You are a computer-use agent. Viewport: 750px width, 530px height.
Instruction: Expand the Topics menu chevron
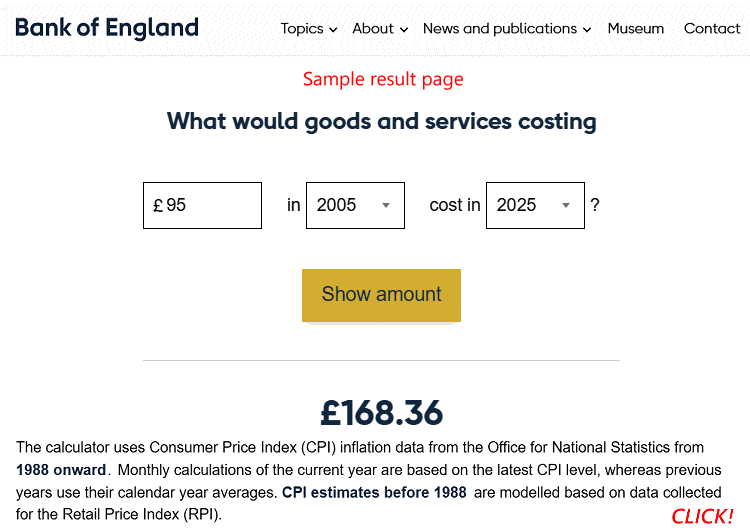point(333,30)
